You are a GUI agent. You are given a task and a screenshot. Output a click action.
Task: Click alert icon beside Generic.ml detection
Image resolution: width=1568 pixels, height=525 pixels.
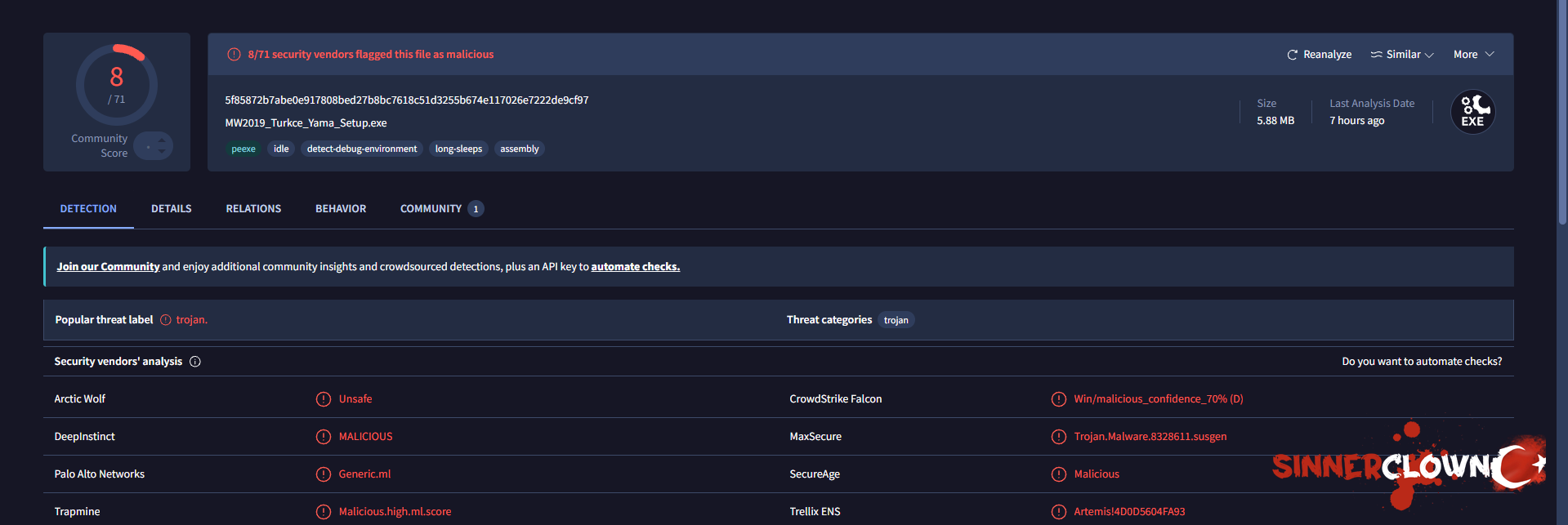(324, 474)
